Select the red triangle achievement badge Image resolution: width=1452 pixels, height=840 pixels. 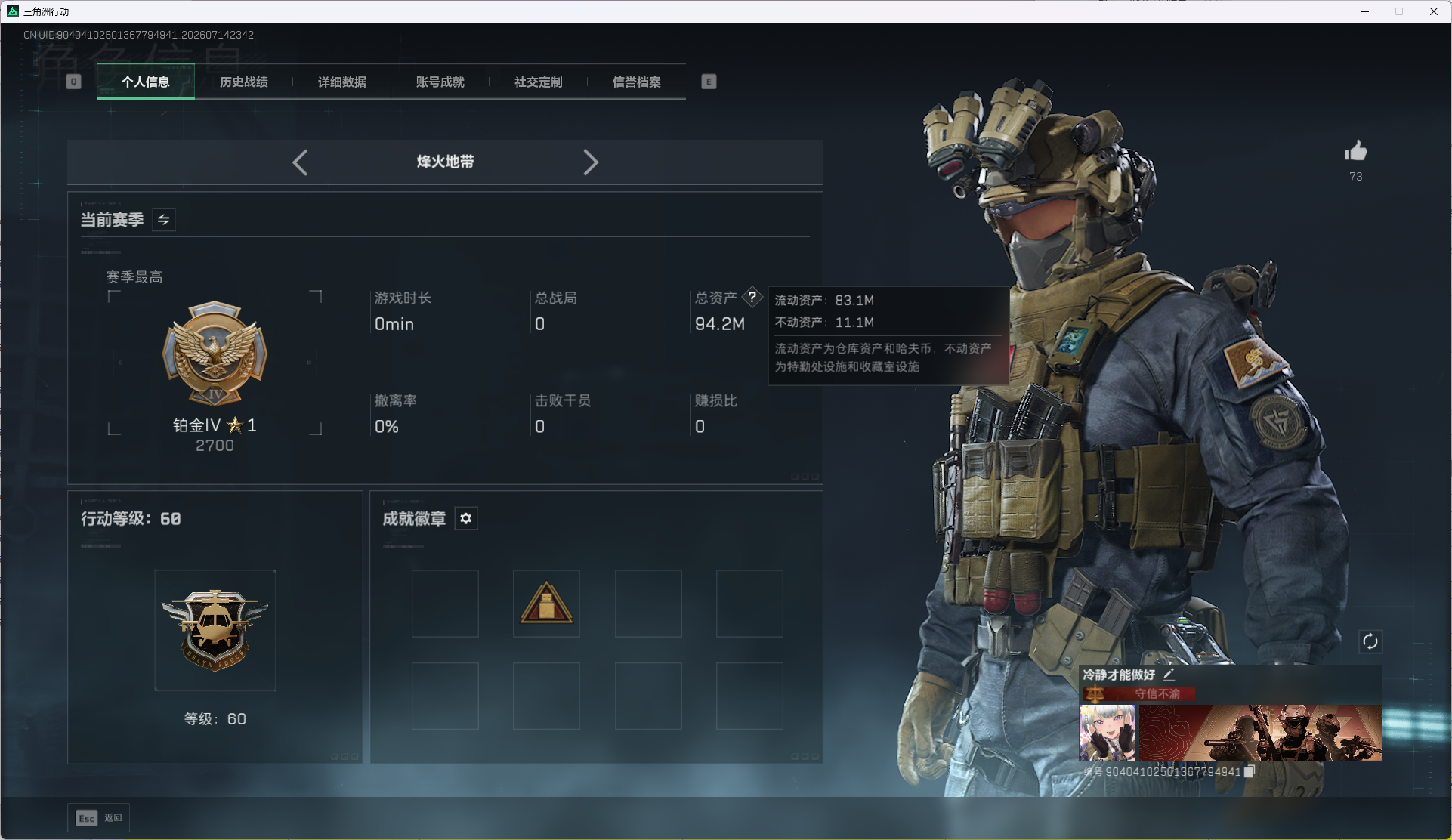(x=546, y=604)
